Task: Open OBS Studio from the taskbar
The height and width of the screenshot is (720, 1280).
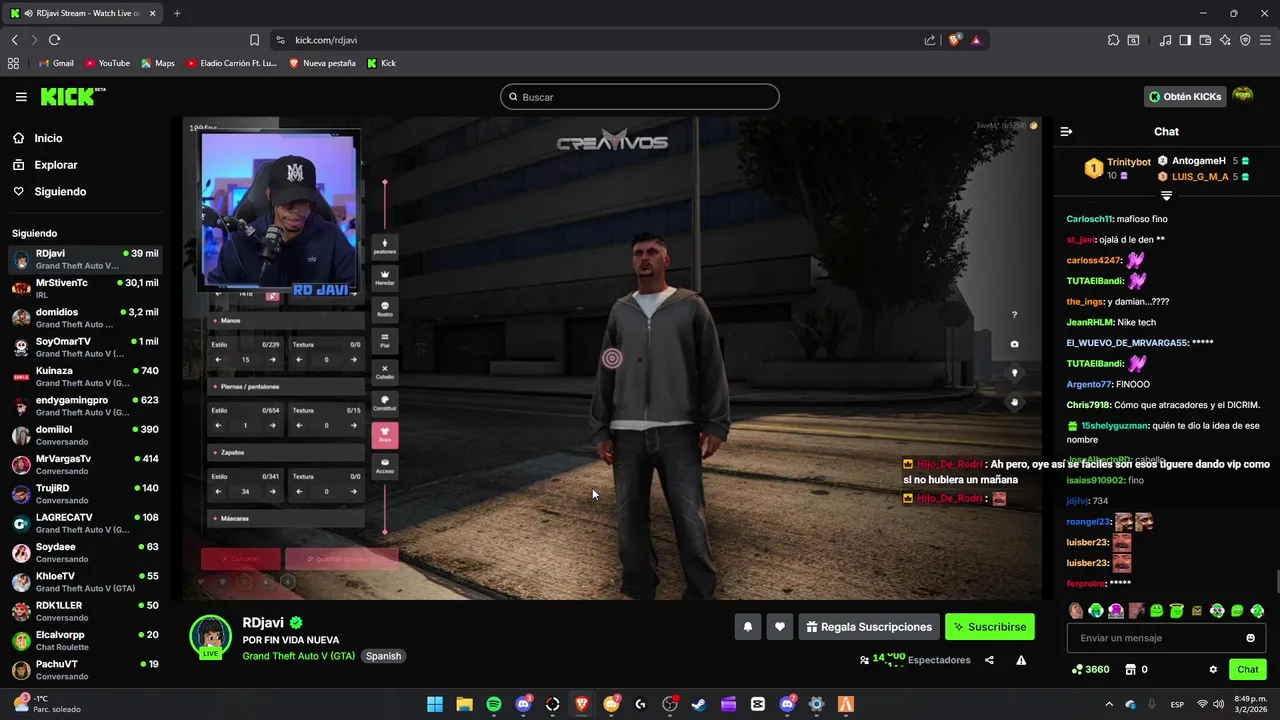Action: tap(670, 704)
